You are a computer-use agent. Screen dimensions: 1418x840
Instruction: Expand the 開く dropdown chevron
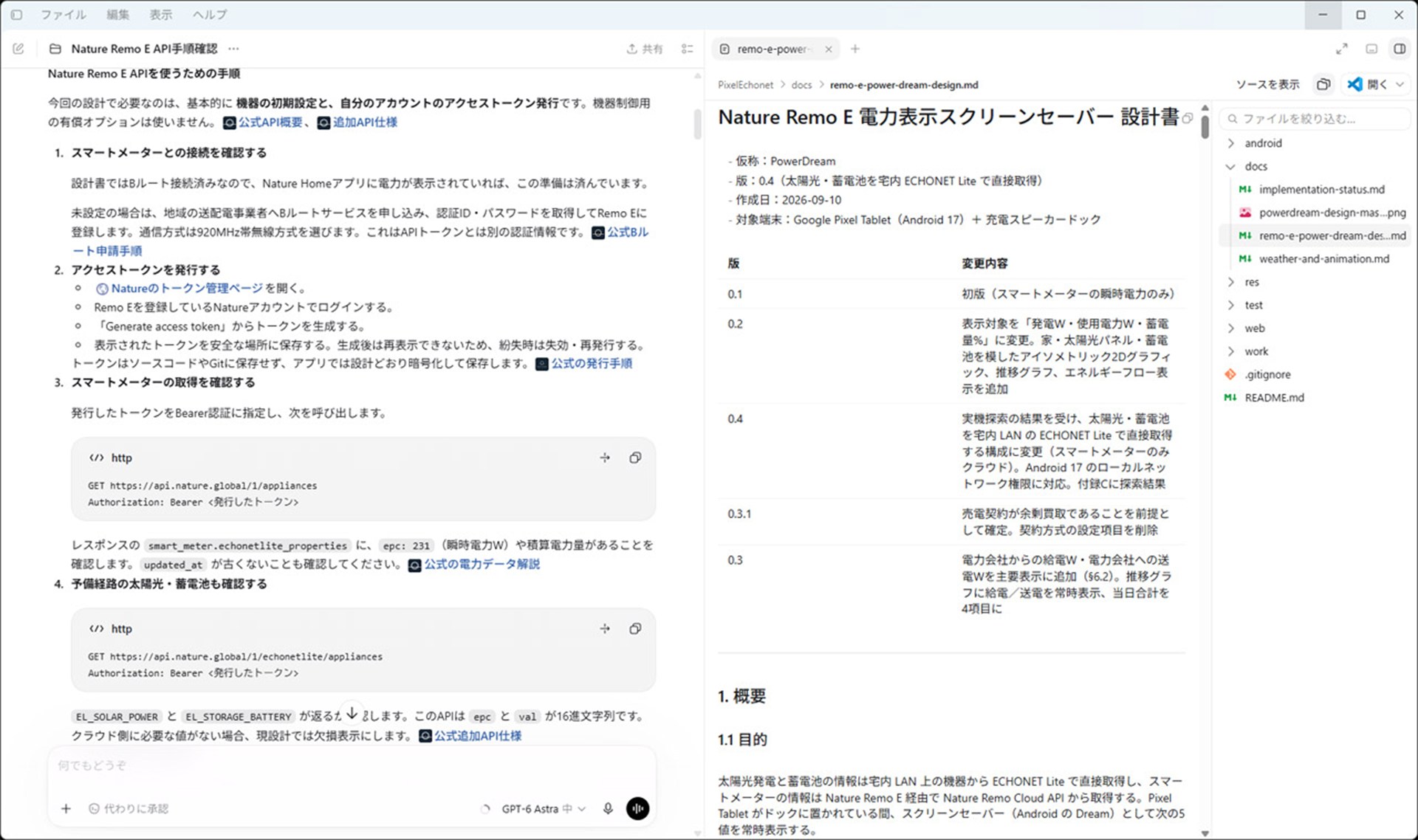tap(1400, 84)
